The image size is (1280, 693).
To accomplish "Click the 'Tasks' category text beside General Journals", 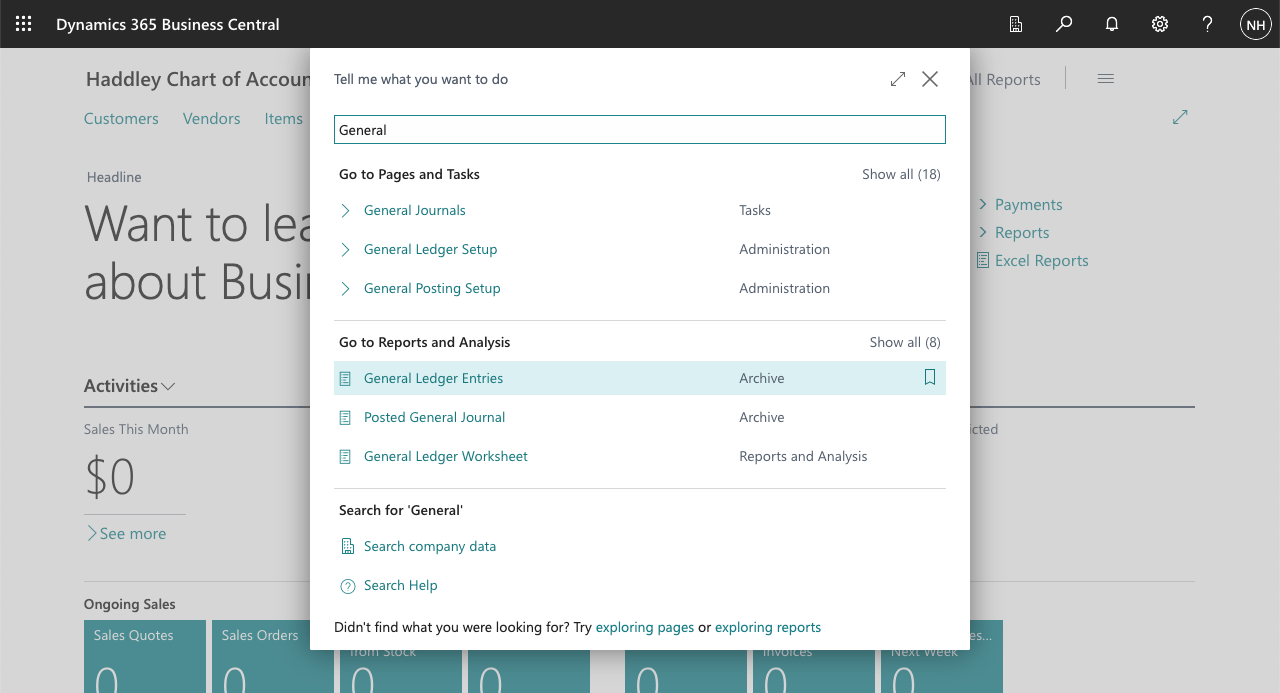I will 755,210.
